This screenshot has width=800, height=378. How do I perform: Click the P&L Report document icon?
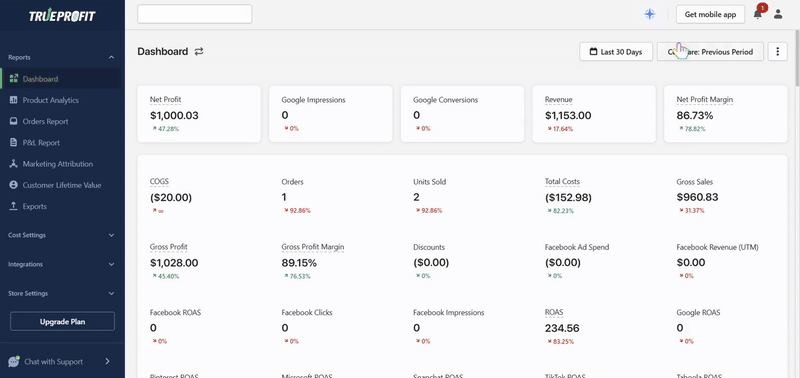[14, 143]
